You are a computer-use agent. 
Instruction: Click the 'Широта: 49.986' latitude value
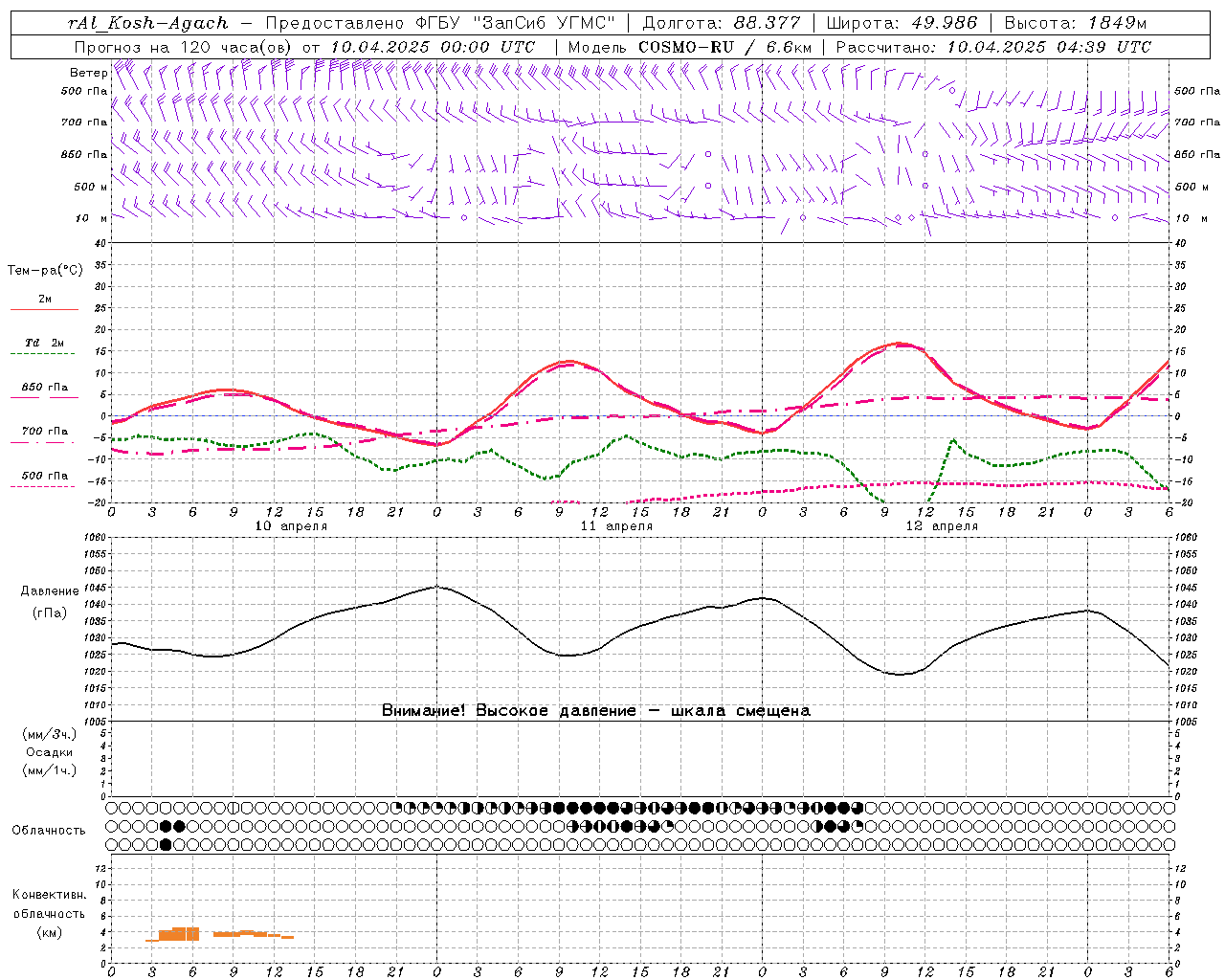pos(902,23)
